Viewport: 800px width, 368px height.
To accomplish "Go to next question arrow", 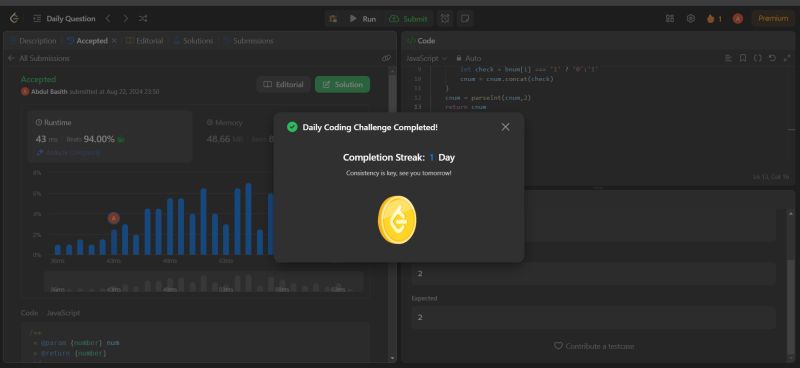I will (x=126, y=18).
